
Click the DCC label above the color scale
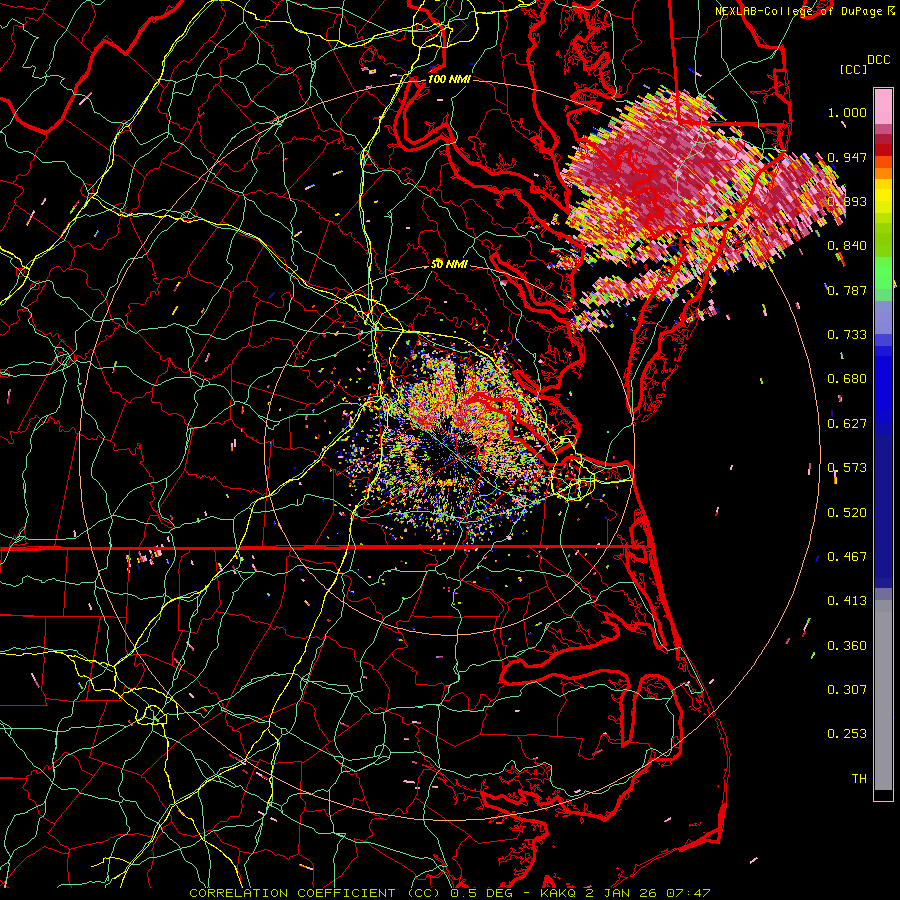[878, 60]
